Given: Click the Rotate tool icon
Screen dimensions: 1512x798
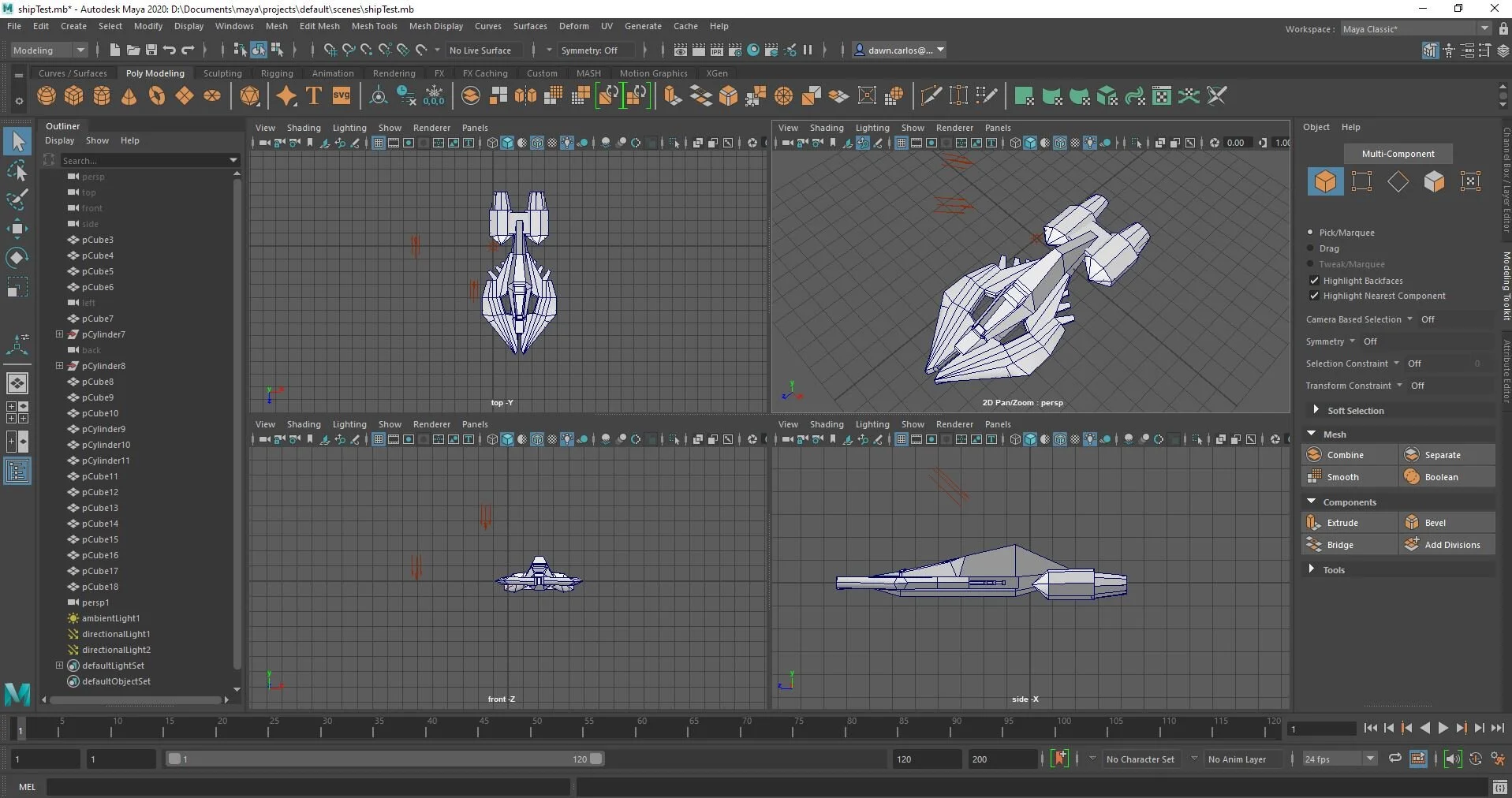Looking at the screenshot, I should (17, 258).
